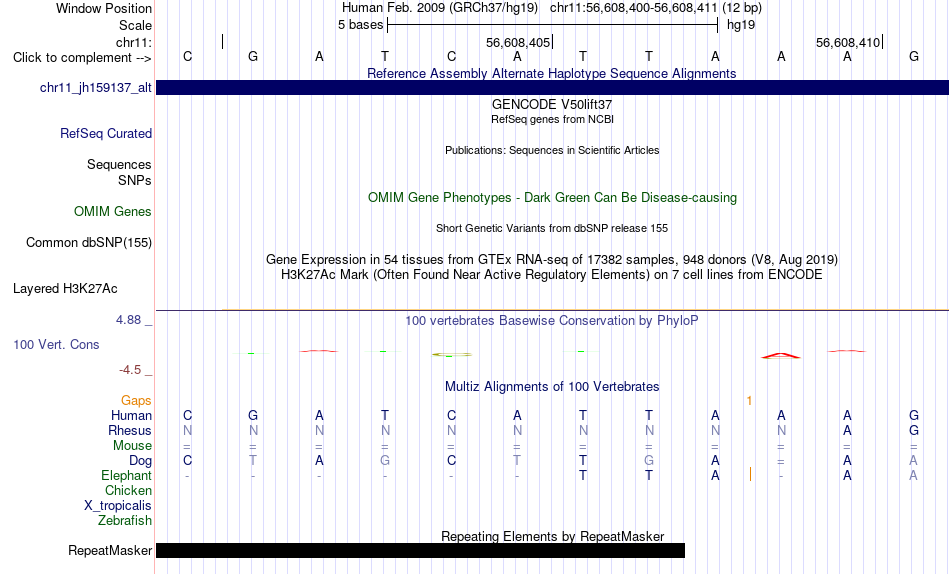
Task: Click 'Click to complement -->' label
Action: coord(82,58)
